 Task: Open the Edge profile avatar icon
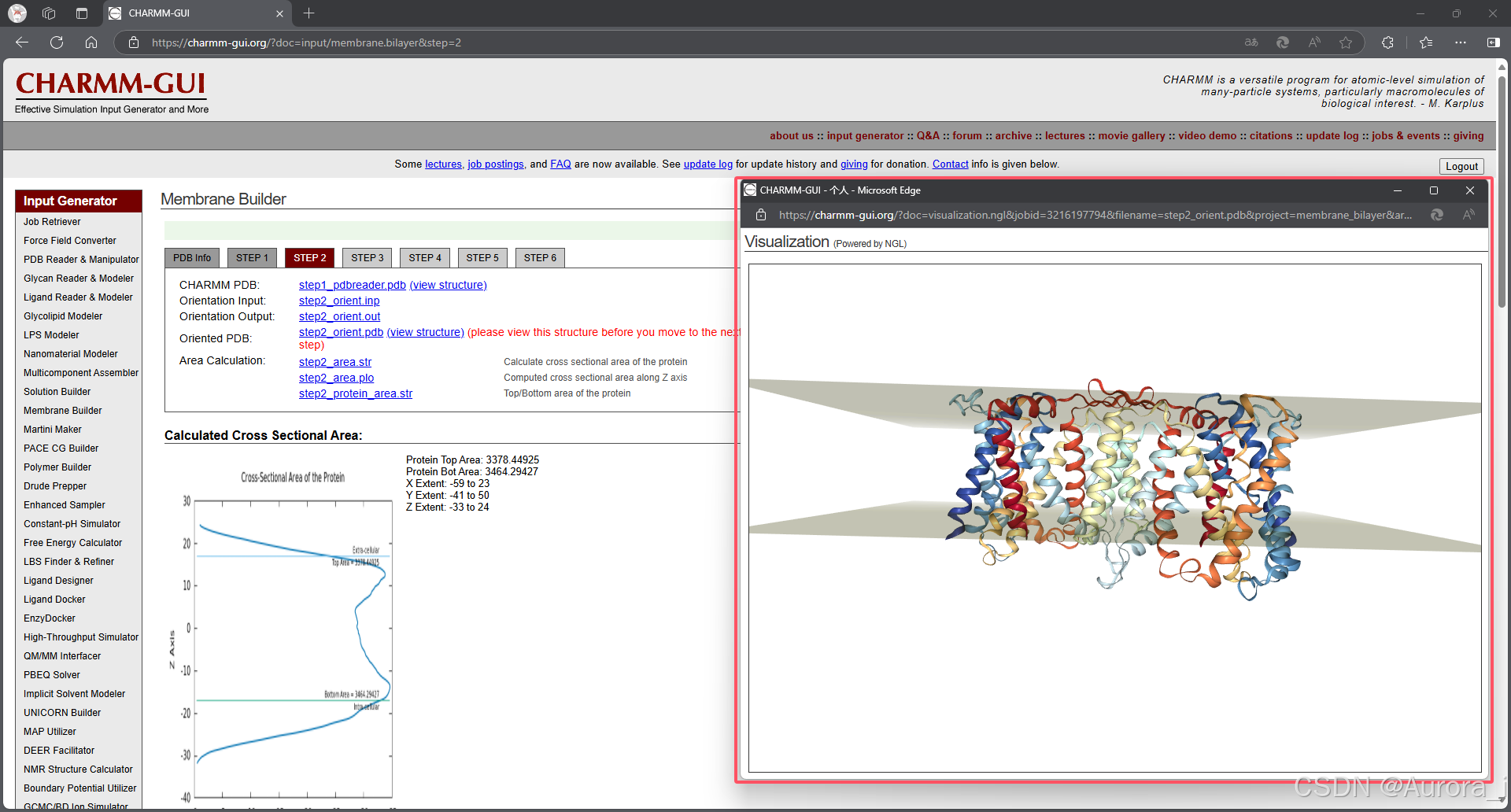[x=17, y=13]
